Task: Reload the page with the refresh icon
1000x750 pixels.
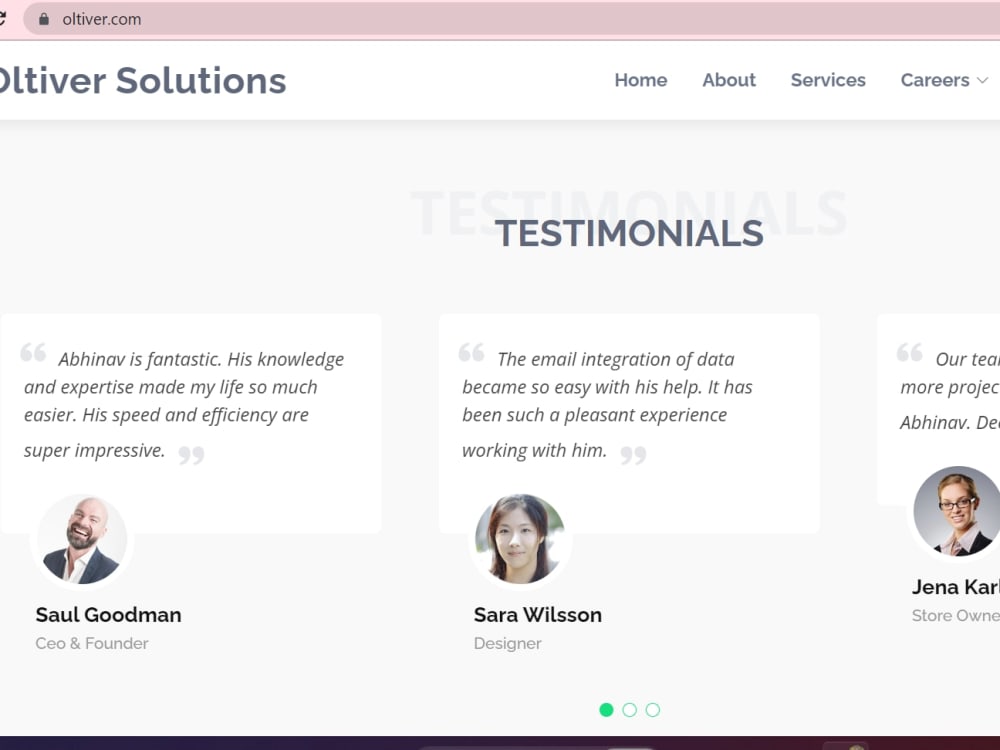Action: (x=2, y=18)
